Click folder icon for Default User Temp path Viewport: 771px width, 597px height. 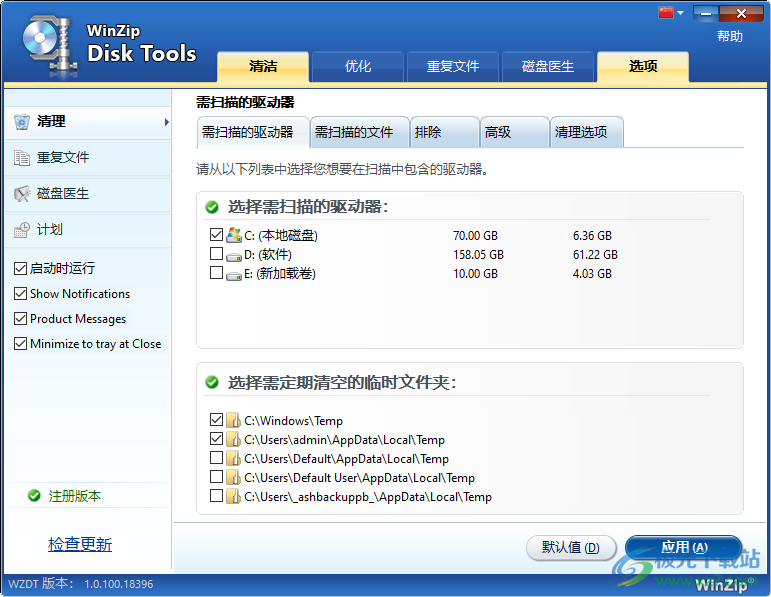point(233,477)
